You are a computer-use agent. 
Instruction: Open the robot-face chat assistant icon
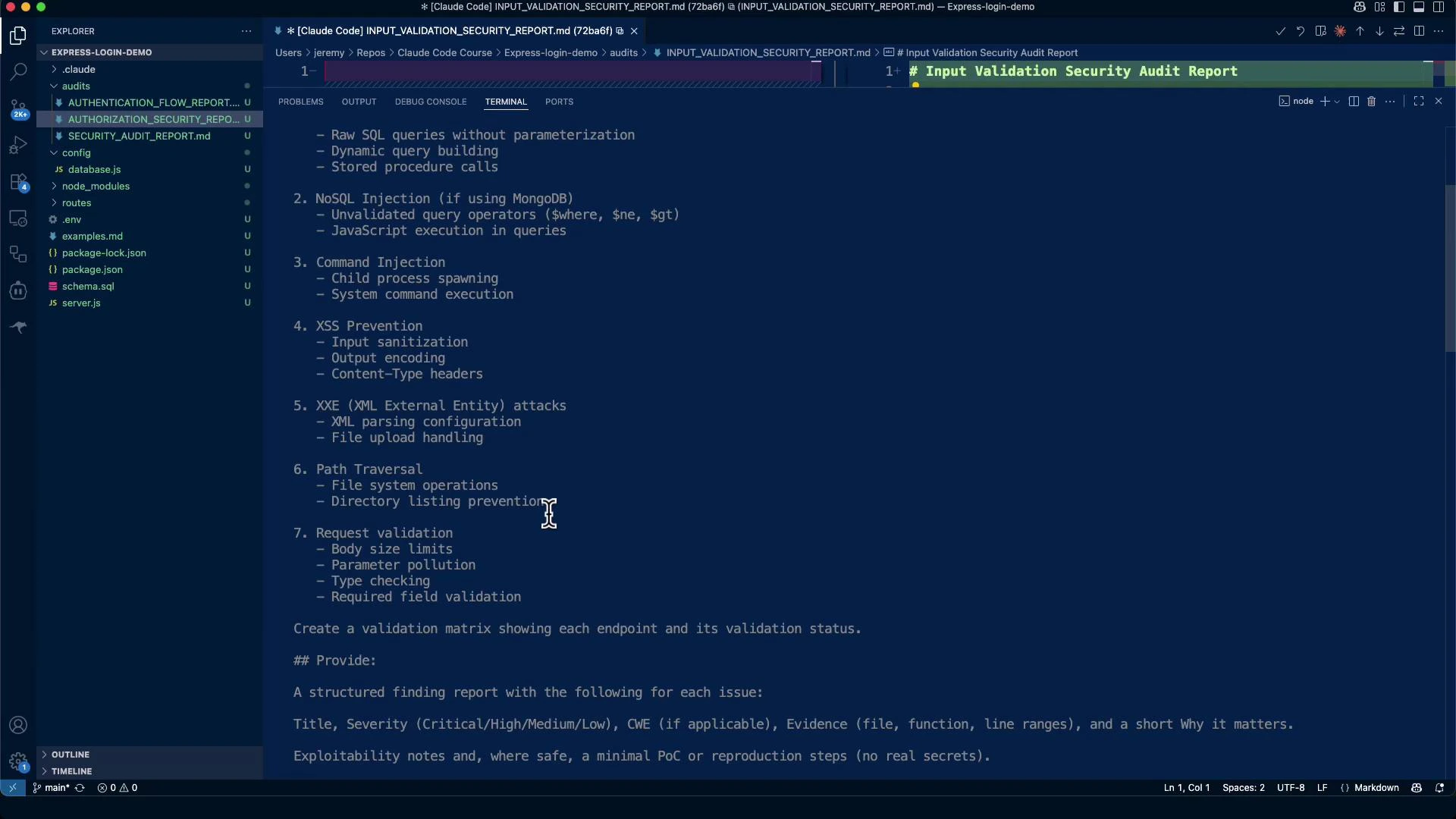point(18,291)
